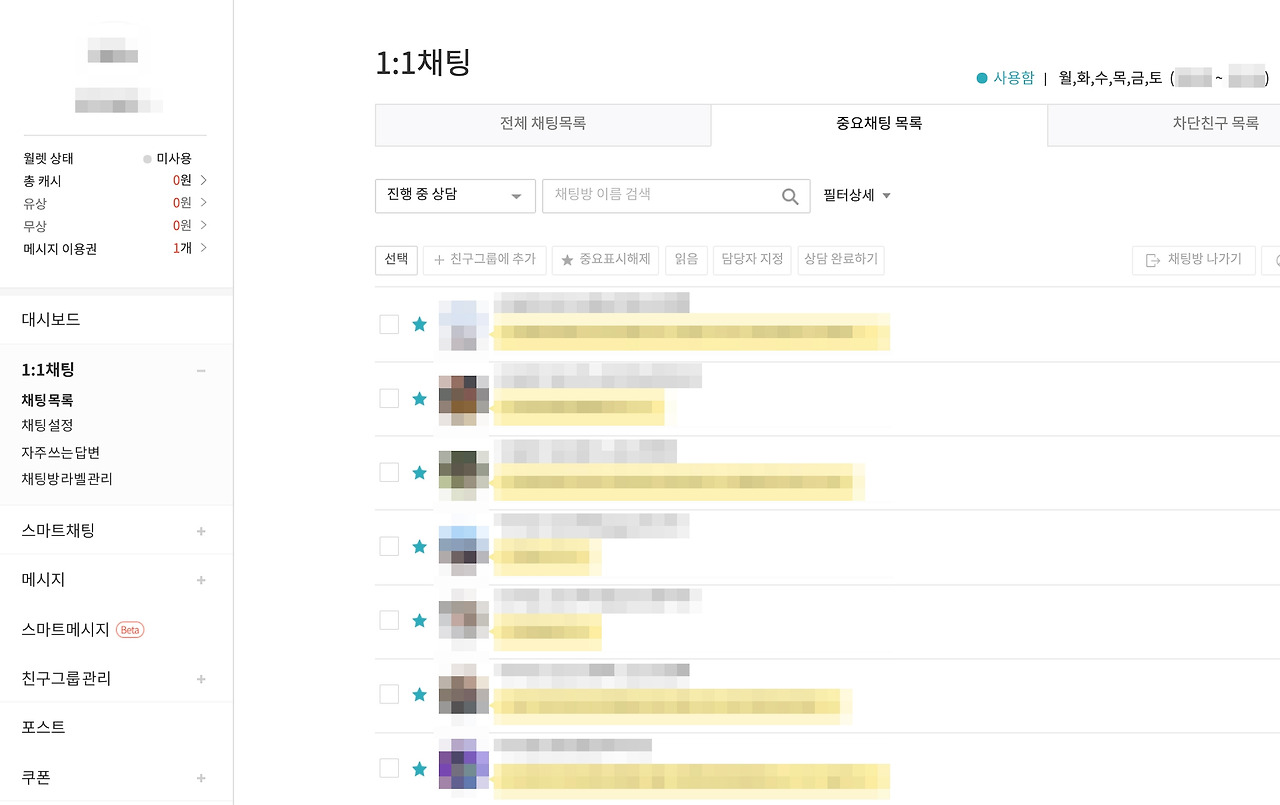The width and height of the screenshot is (1280, 805).
Task: Click the 읽음 mark-as-read button
Action: pos(686,259)
